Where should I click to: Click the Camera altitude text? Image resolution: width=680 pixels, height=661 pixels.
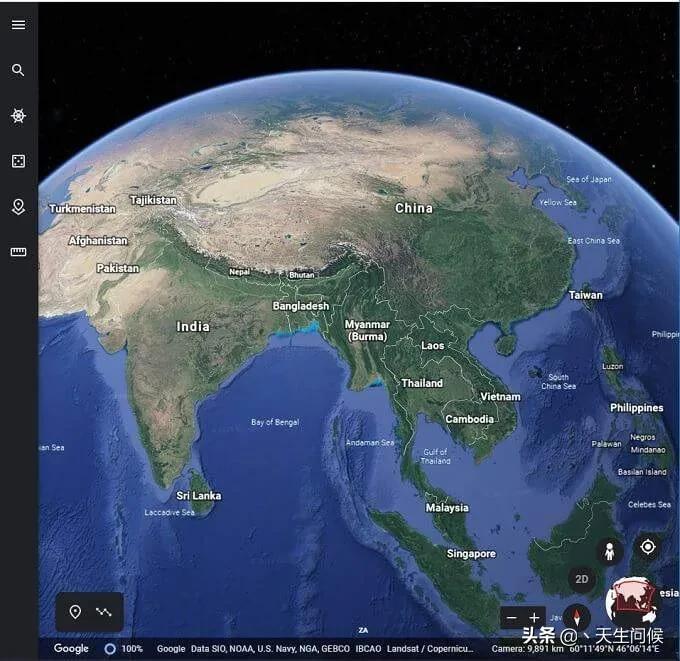click(527, 649)
